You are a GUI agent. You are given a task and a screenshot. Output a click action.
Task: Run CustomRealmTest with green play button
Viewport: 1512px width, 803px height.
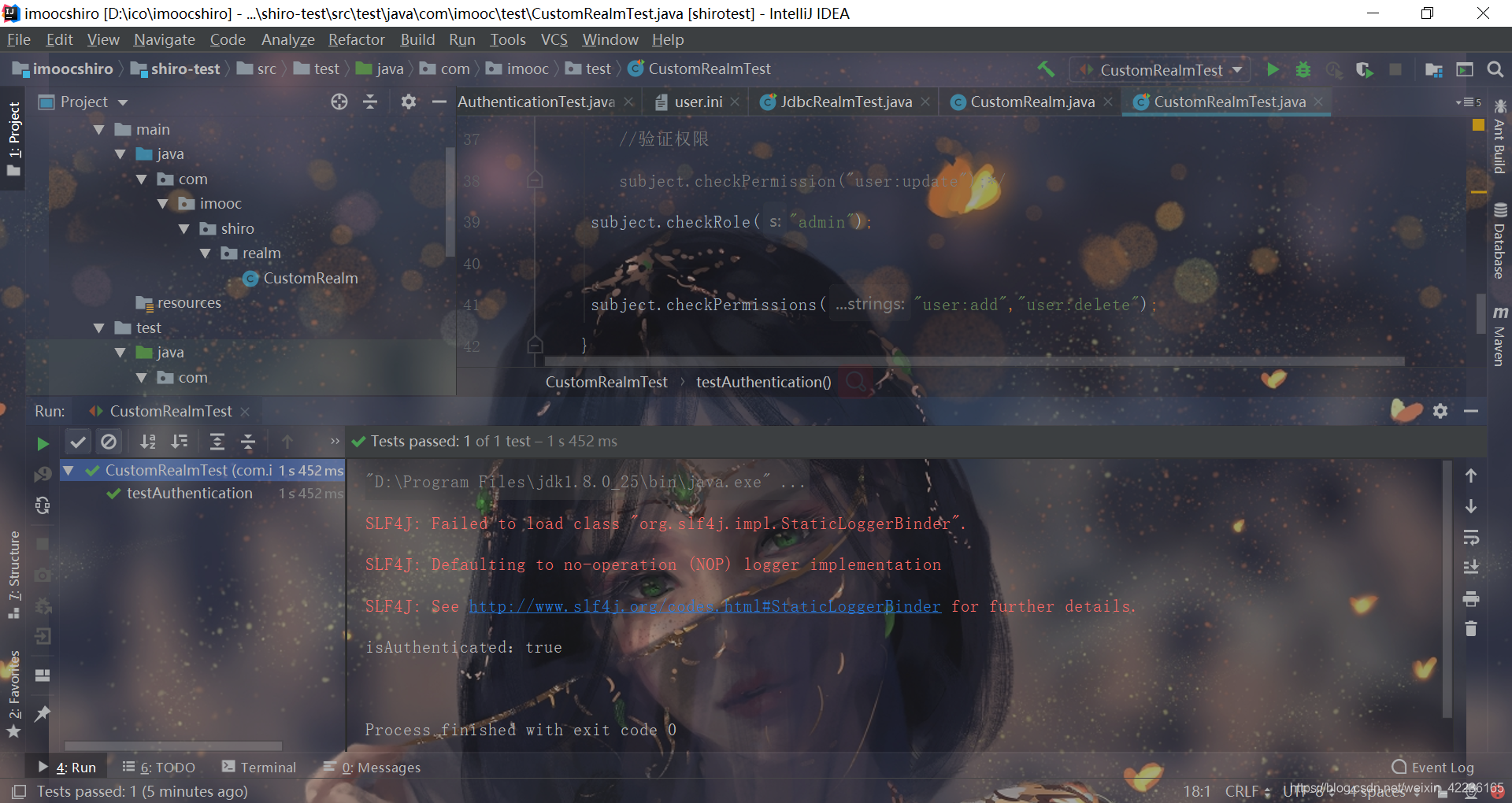click(x=1273, y=69)
